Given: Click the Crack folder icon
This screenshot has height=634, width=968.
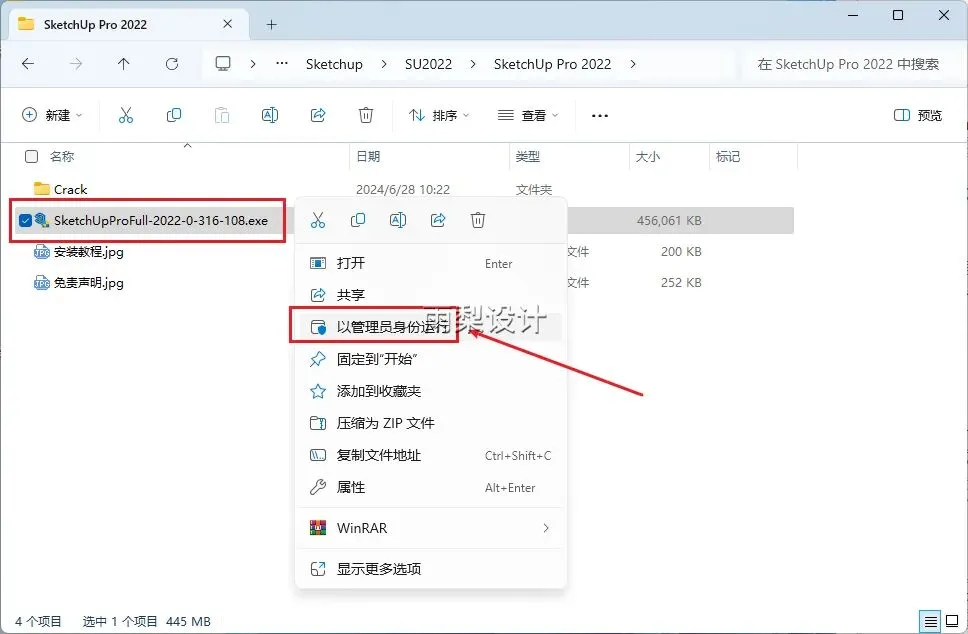Looking at the screenshot, I should click(41, 189).
